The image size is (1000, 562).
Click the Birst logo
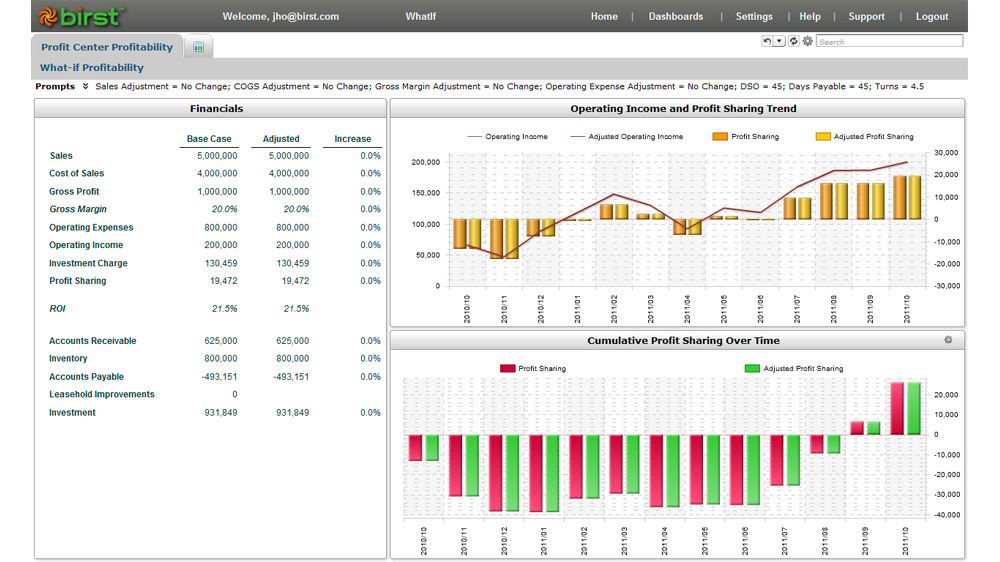[80, 16]
